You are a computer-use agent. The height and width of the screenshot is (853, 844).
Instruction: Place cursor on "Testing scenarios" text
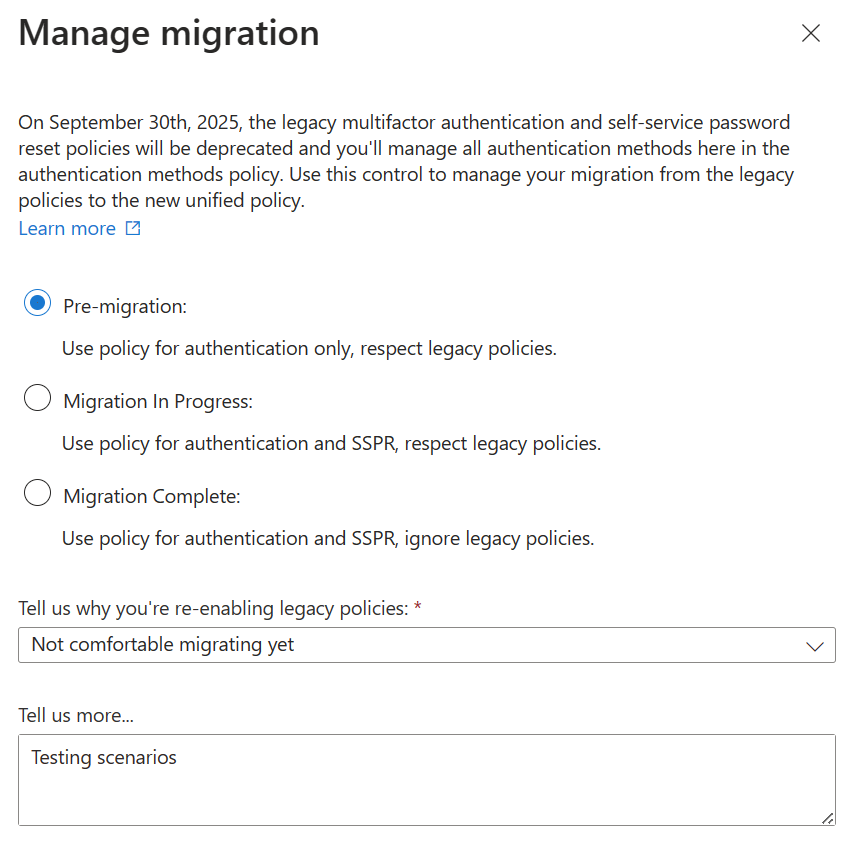[104, 758]
